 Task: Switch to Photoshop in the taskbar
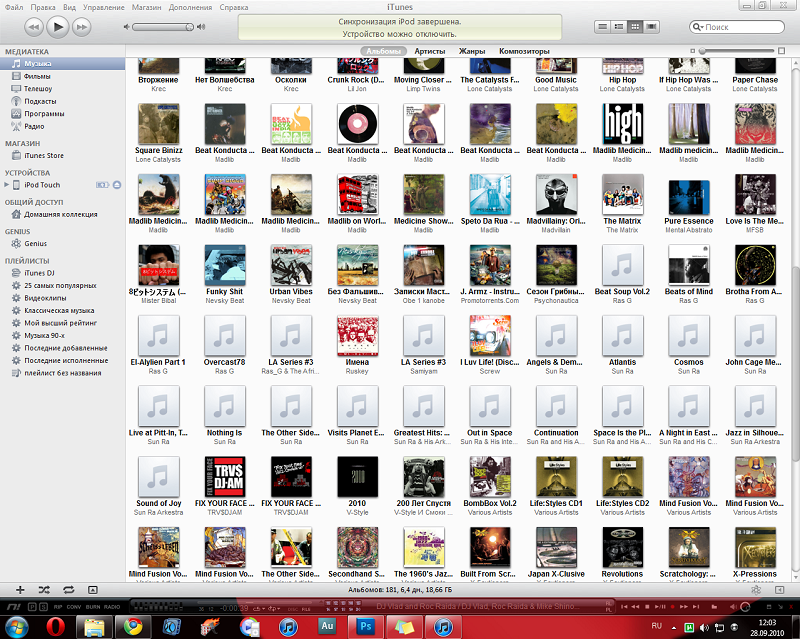366,627
